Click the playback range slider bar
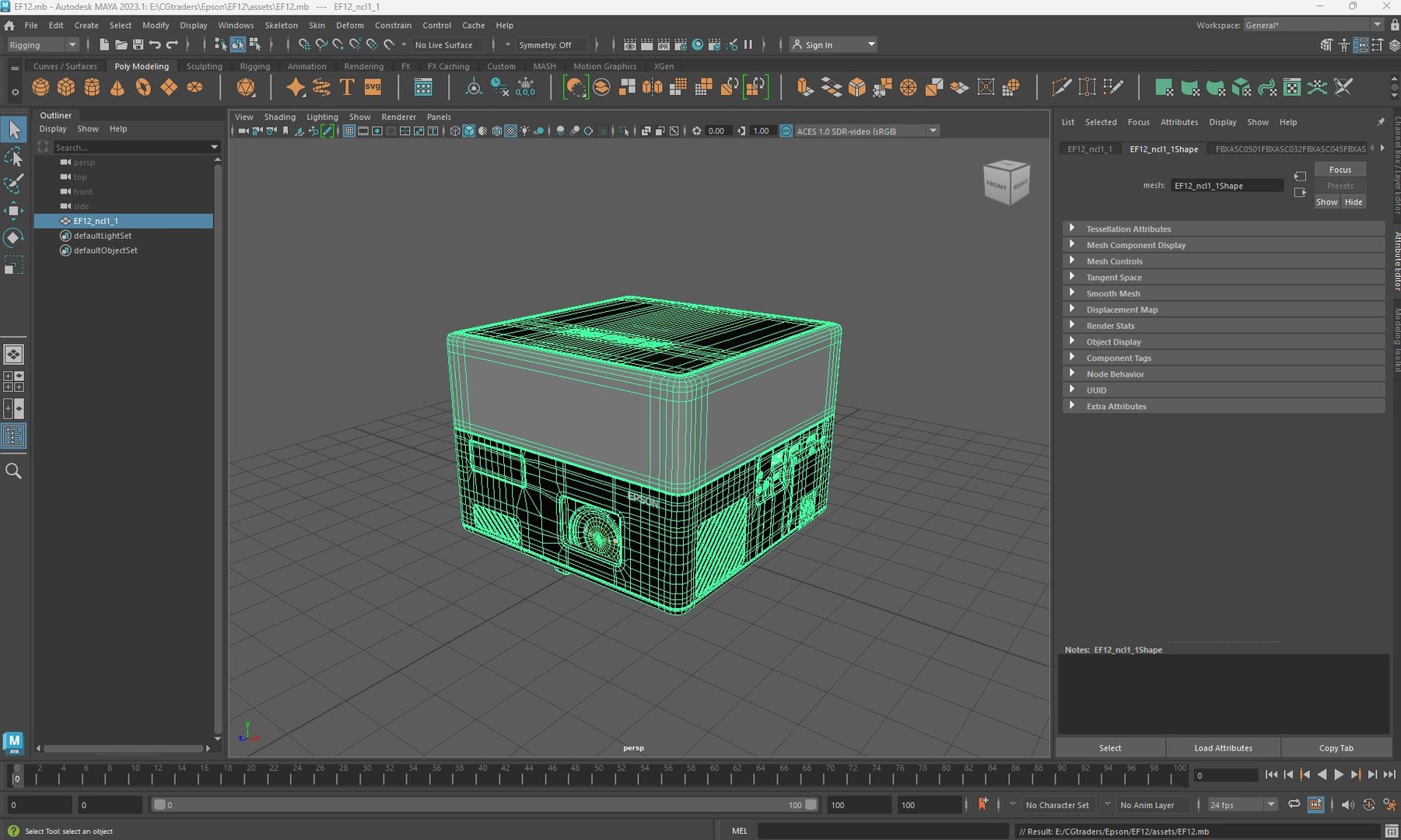1401x840 pixels. point(482,805)
